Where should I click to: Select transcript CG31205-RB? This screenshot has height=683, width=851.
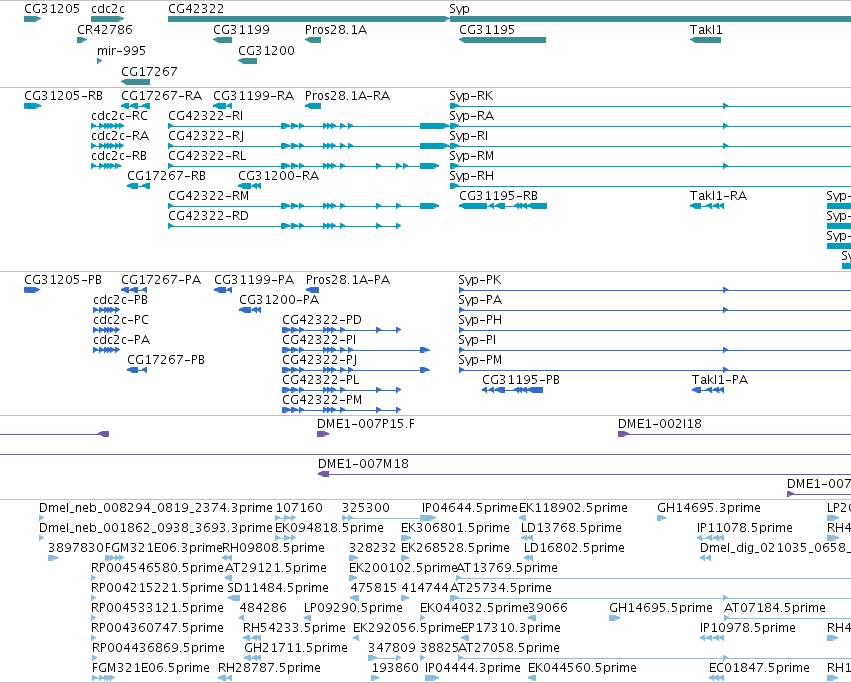[63, 96]
